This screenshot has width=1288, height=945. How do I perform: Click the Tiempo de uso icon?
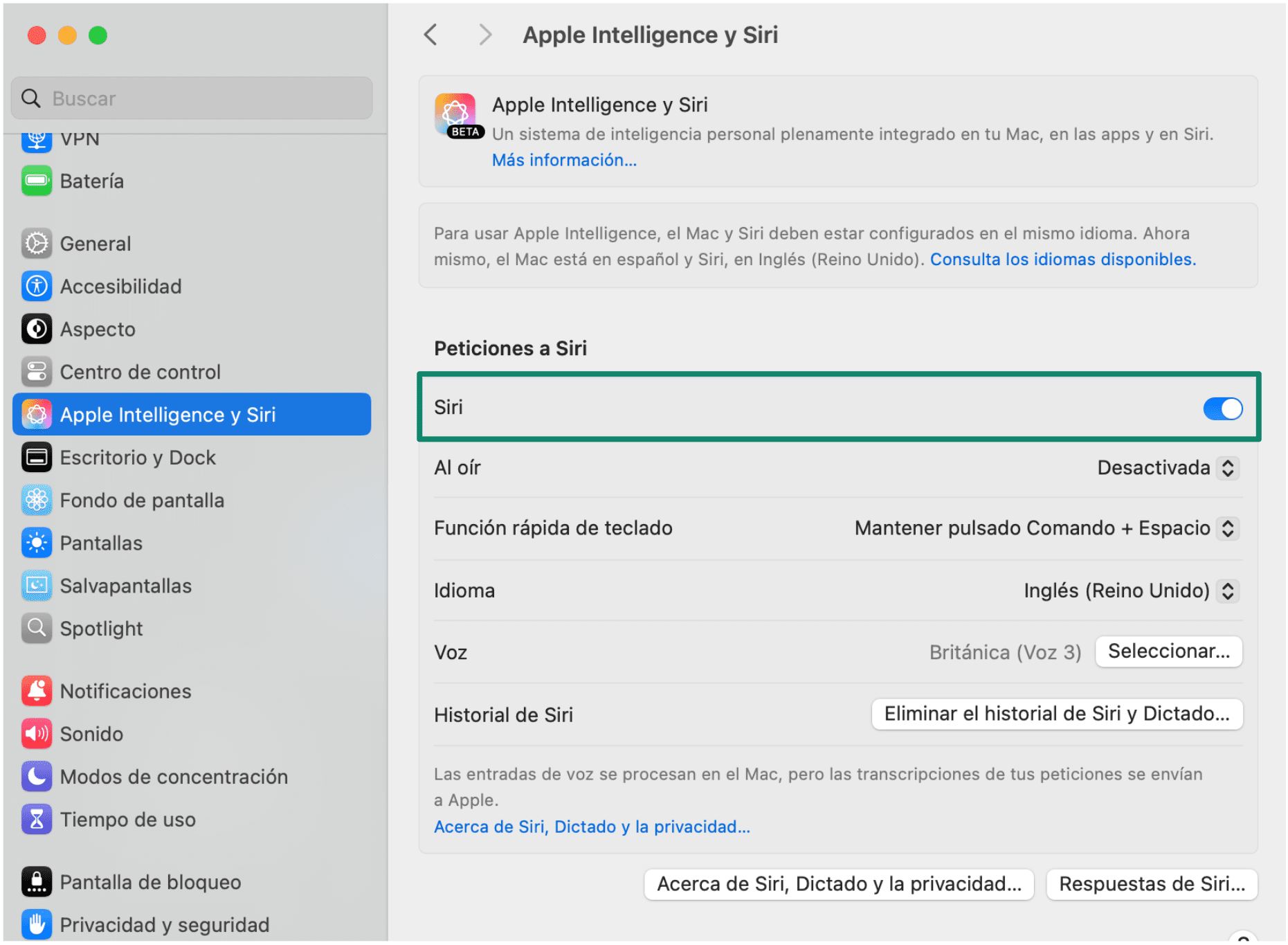(x=36, y=819)
